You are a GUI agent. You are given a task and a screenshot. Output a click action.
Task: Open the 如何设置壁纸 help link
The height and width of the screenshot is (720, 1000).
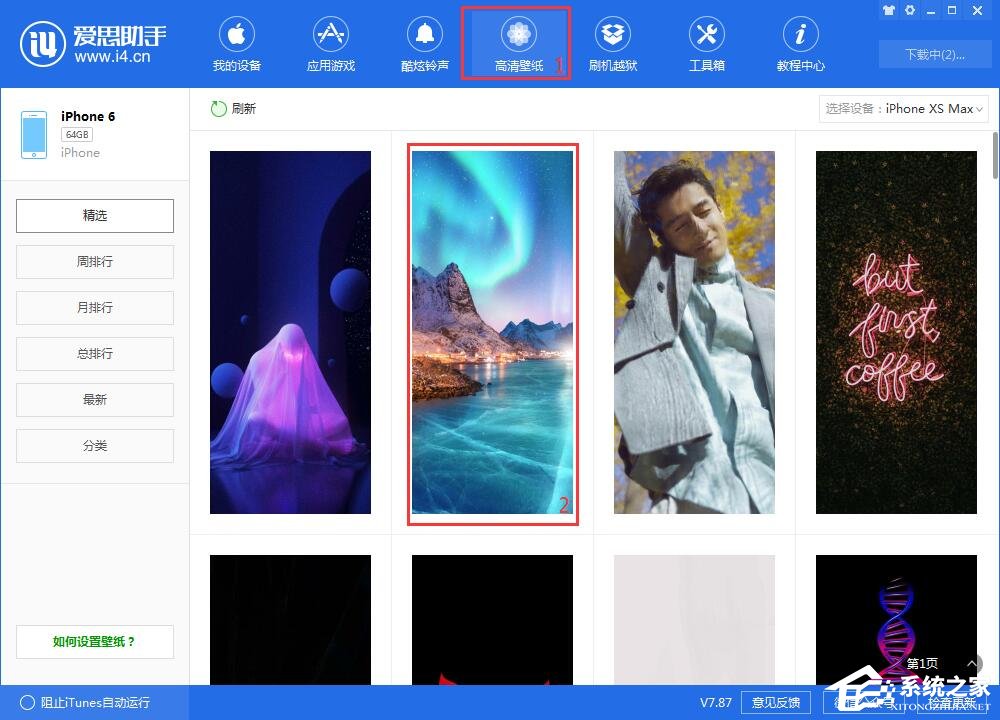tap(94, 641)
